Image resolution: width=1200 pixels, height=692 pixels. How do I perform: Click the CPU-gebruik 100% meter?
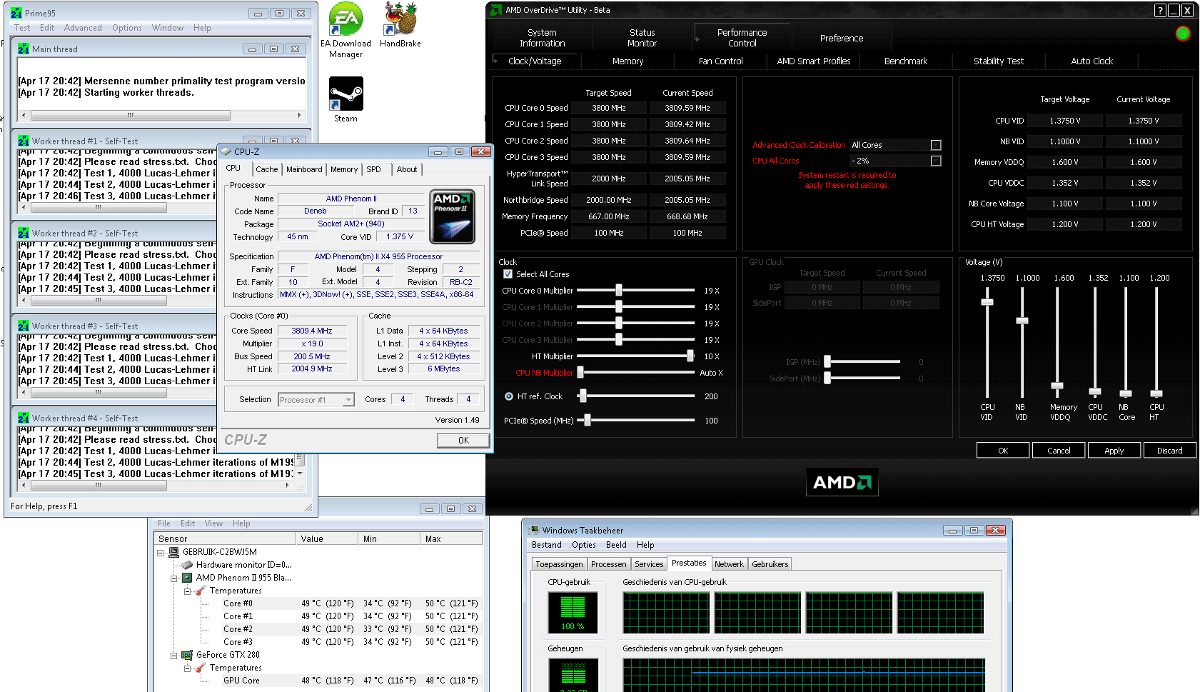[x=572, y=611]
